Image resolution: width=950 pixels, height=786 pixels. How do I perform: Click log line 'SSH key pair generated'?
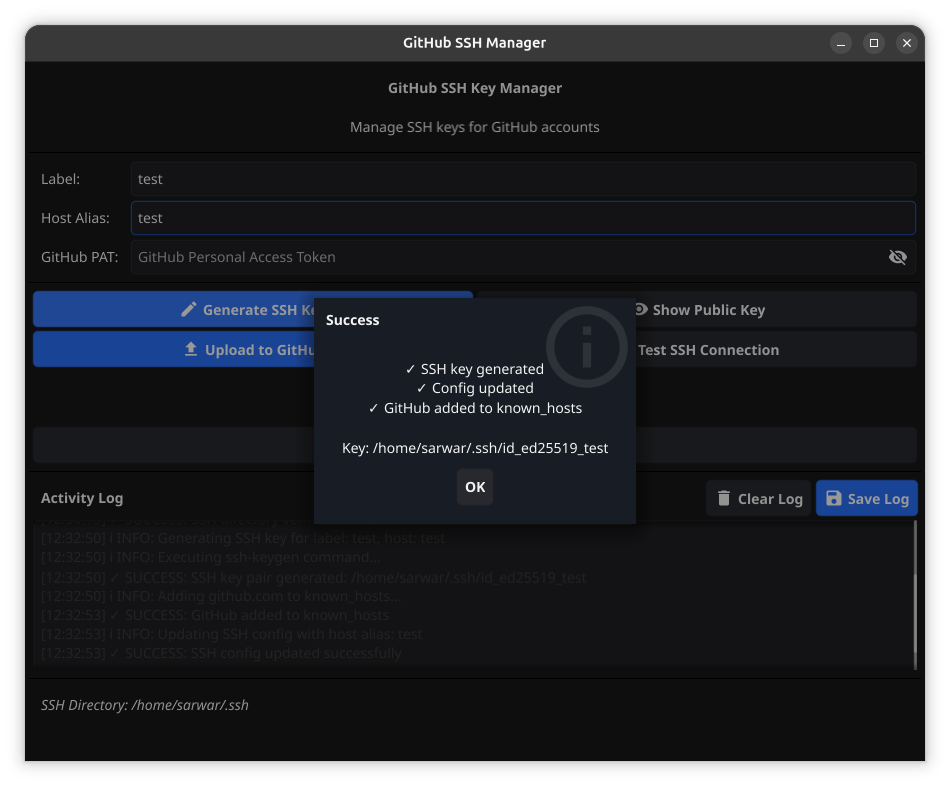(314, 577)
